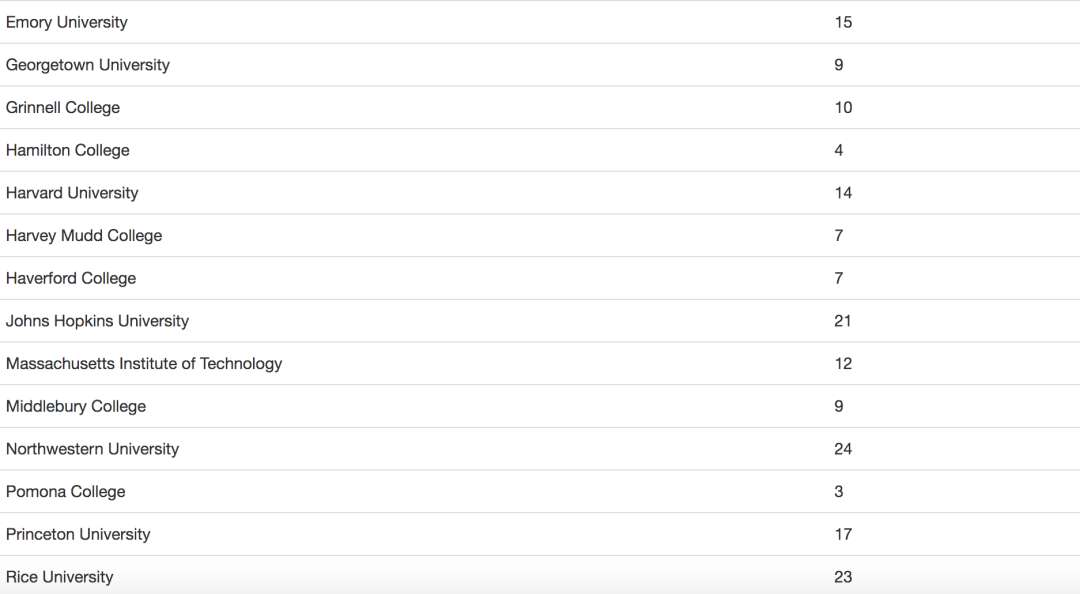The width and height of the screenshot is (1080, 594).
Task: Select the Harvey Mudd College row
Action: pyautogui.click(x=84, y=236)
